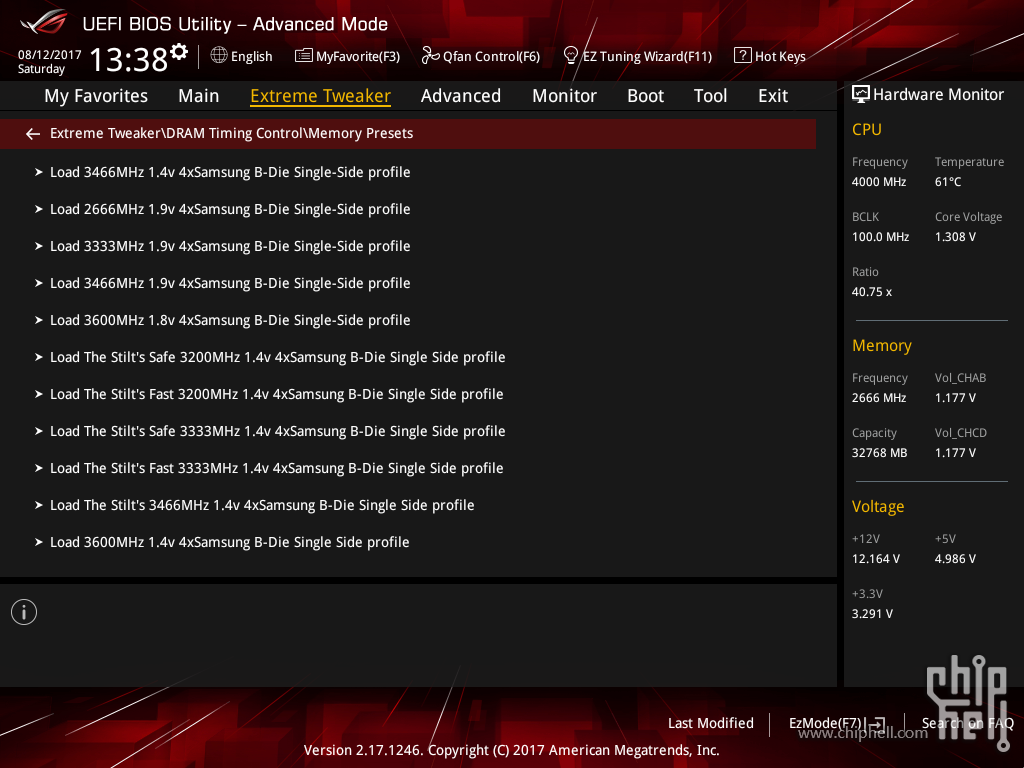
Task: Click the BCLK value 100.0 MHz
Action: (x=880, y=237)
